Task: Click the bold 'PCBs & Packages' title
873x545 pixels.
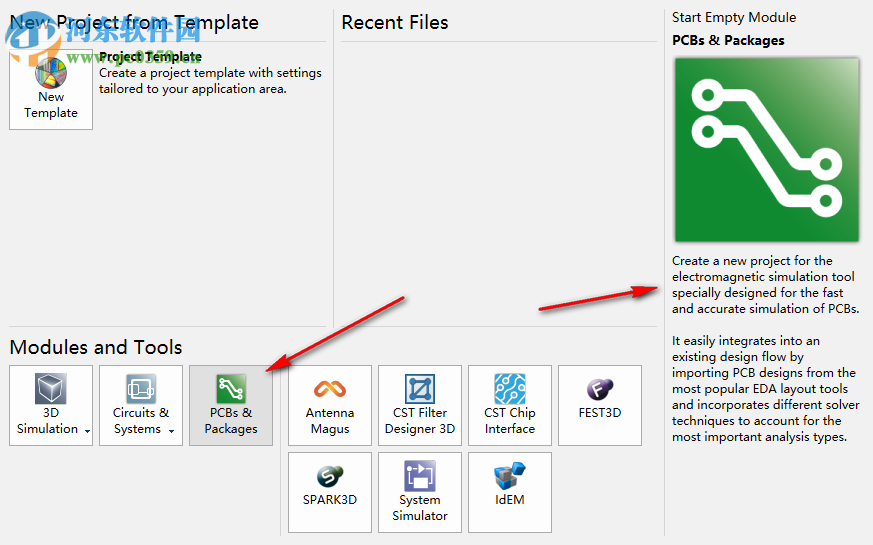Action: click(728, 40)
